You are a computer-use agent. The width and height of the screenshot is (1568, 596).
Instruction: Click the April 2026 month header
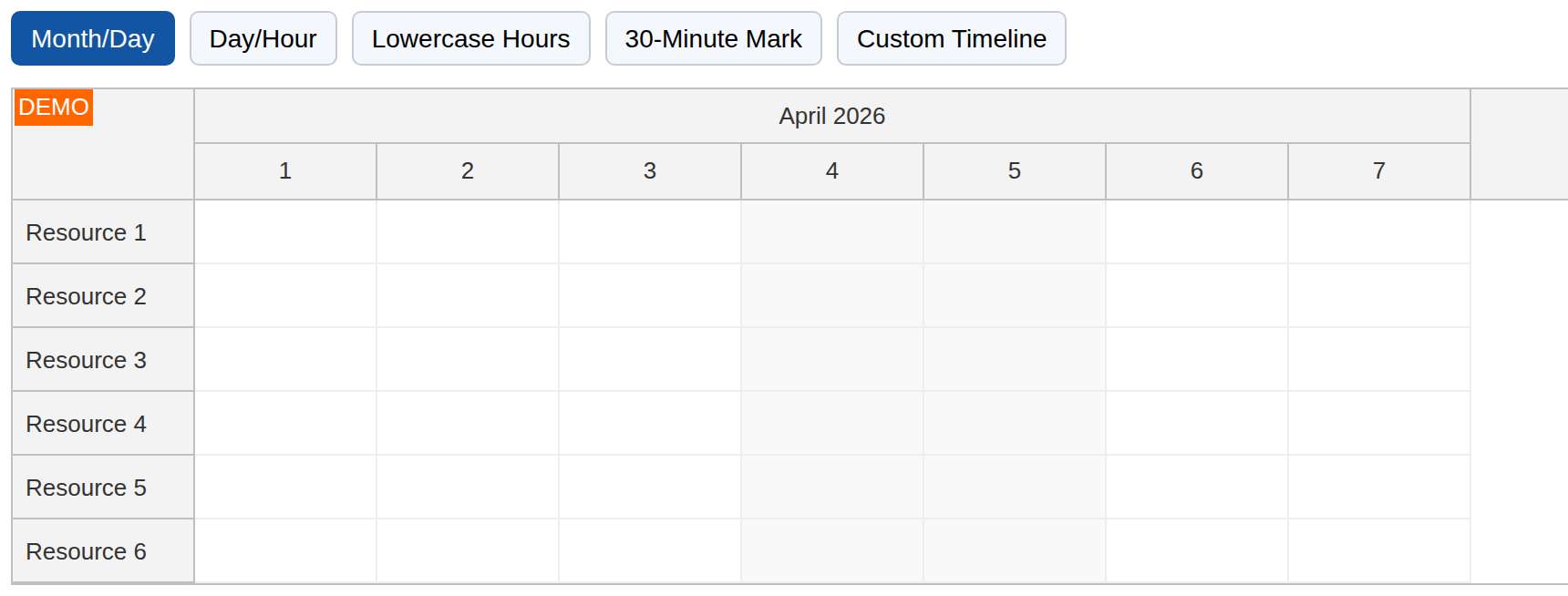(831, 117)
